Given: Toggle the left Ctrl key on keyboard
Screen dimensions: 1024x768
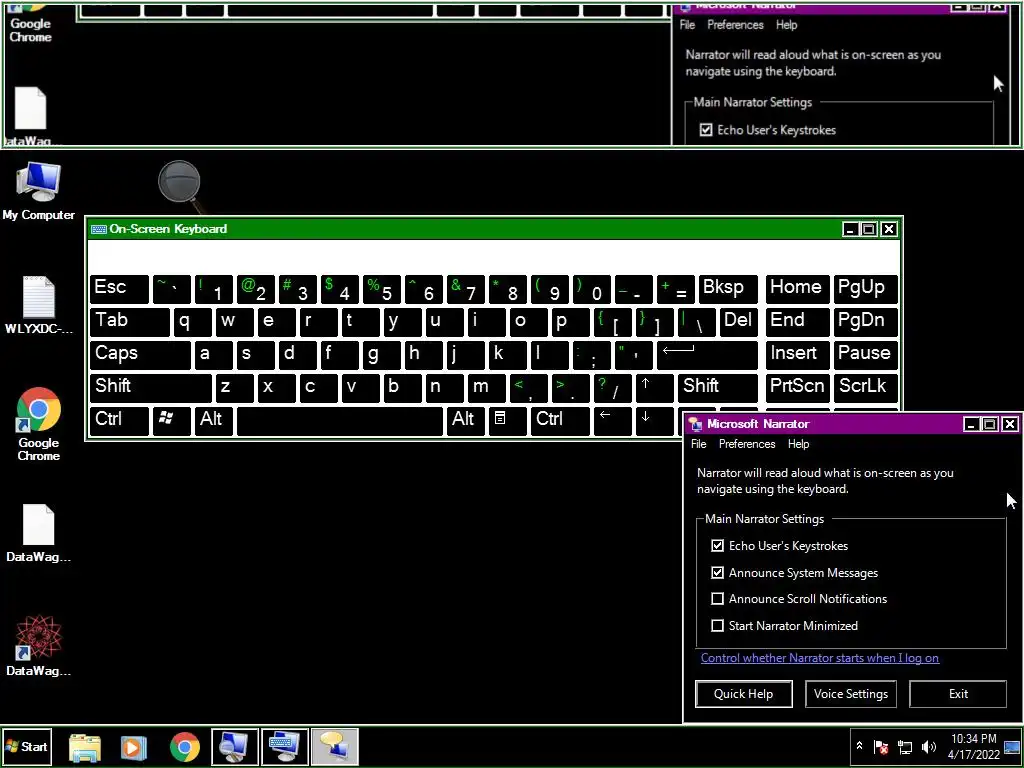Looking at the screenshot, I should (120, 420).
